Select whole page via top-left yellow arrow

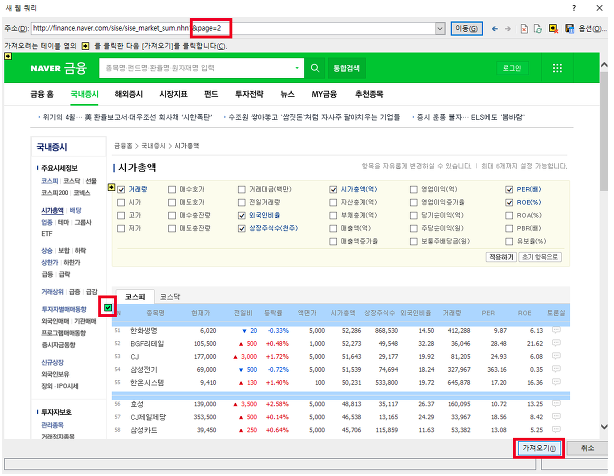pyautogui.click(x=8, y=56)
